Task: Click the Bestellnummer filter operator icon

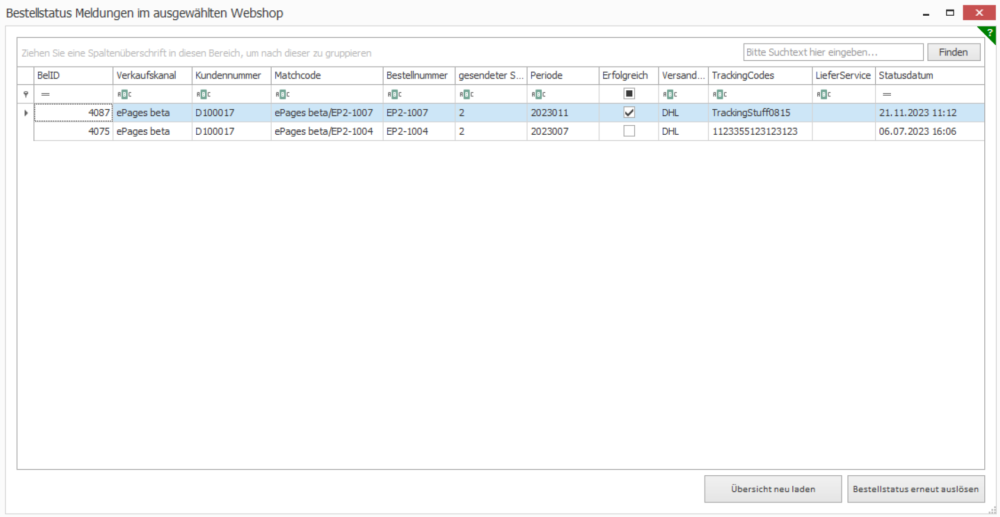Action: [x=393, y=94]
